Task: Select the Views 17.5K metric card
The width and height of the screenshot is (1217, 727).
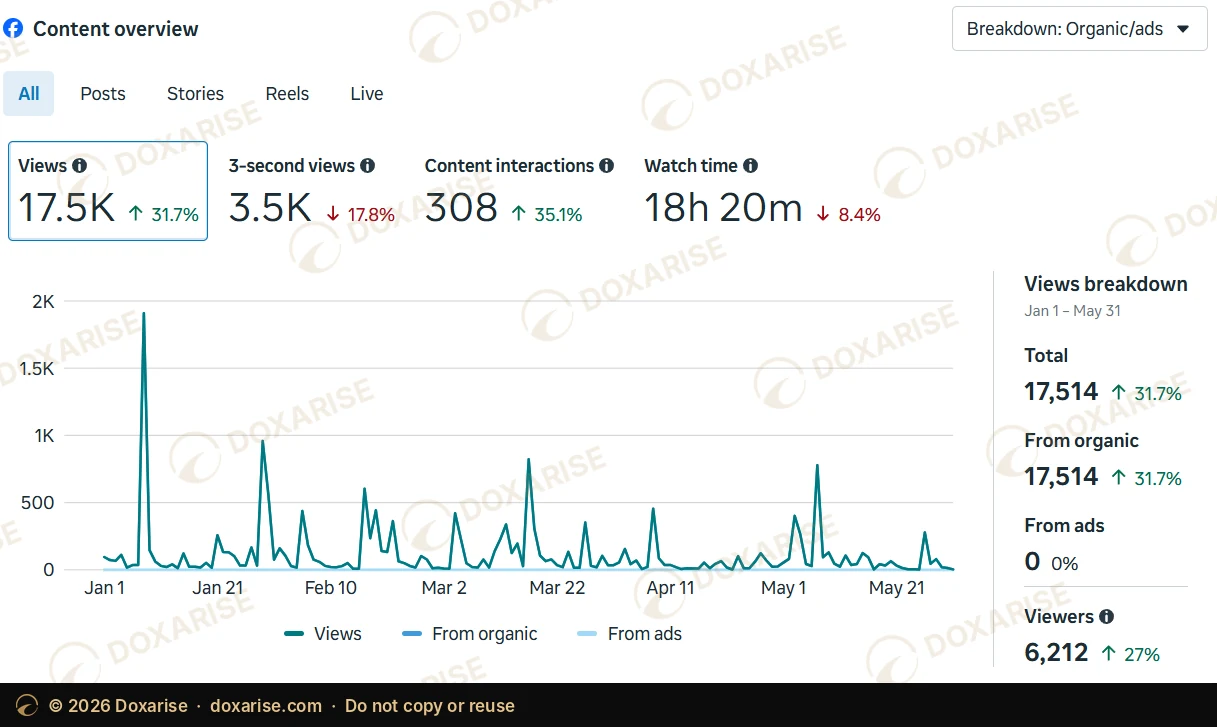Action: (108, 191)
